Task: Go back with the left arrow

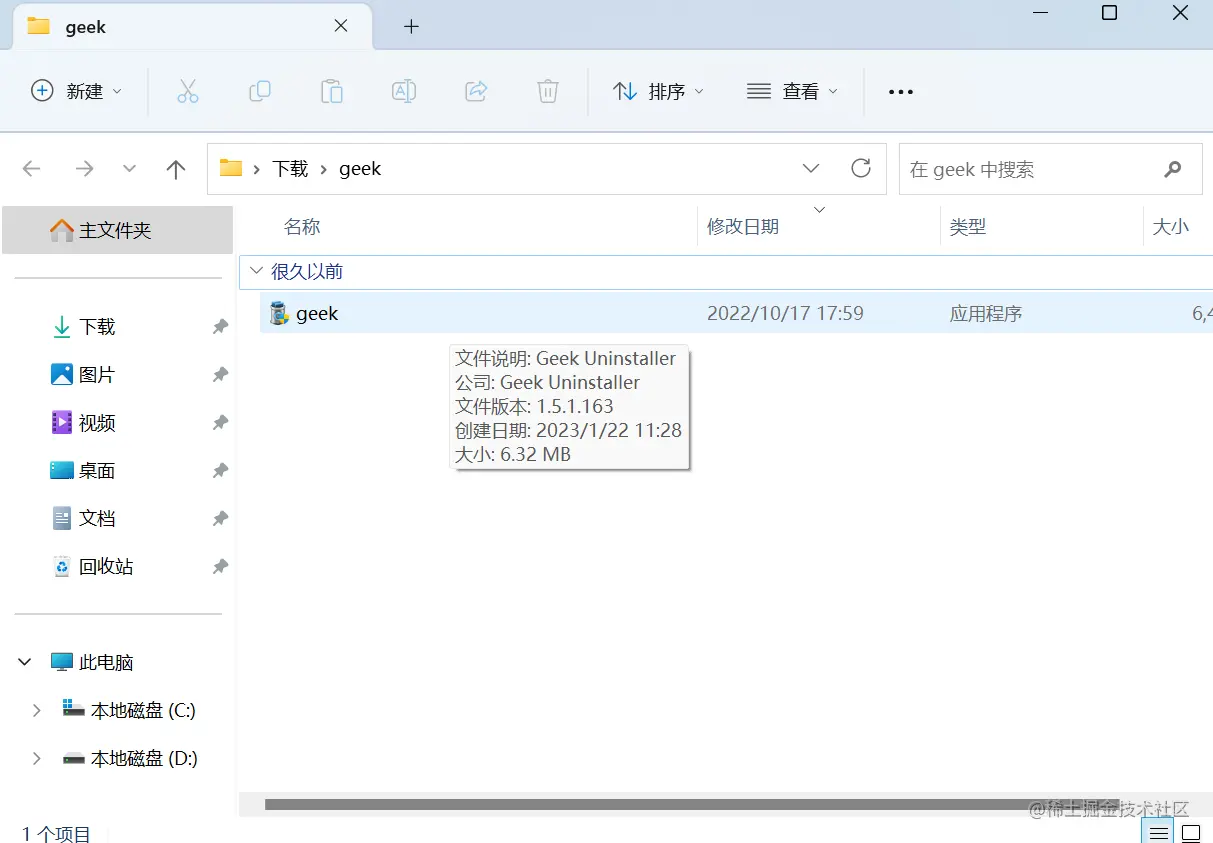Action: (x=31, y=169)
